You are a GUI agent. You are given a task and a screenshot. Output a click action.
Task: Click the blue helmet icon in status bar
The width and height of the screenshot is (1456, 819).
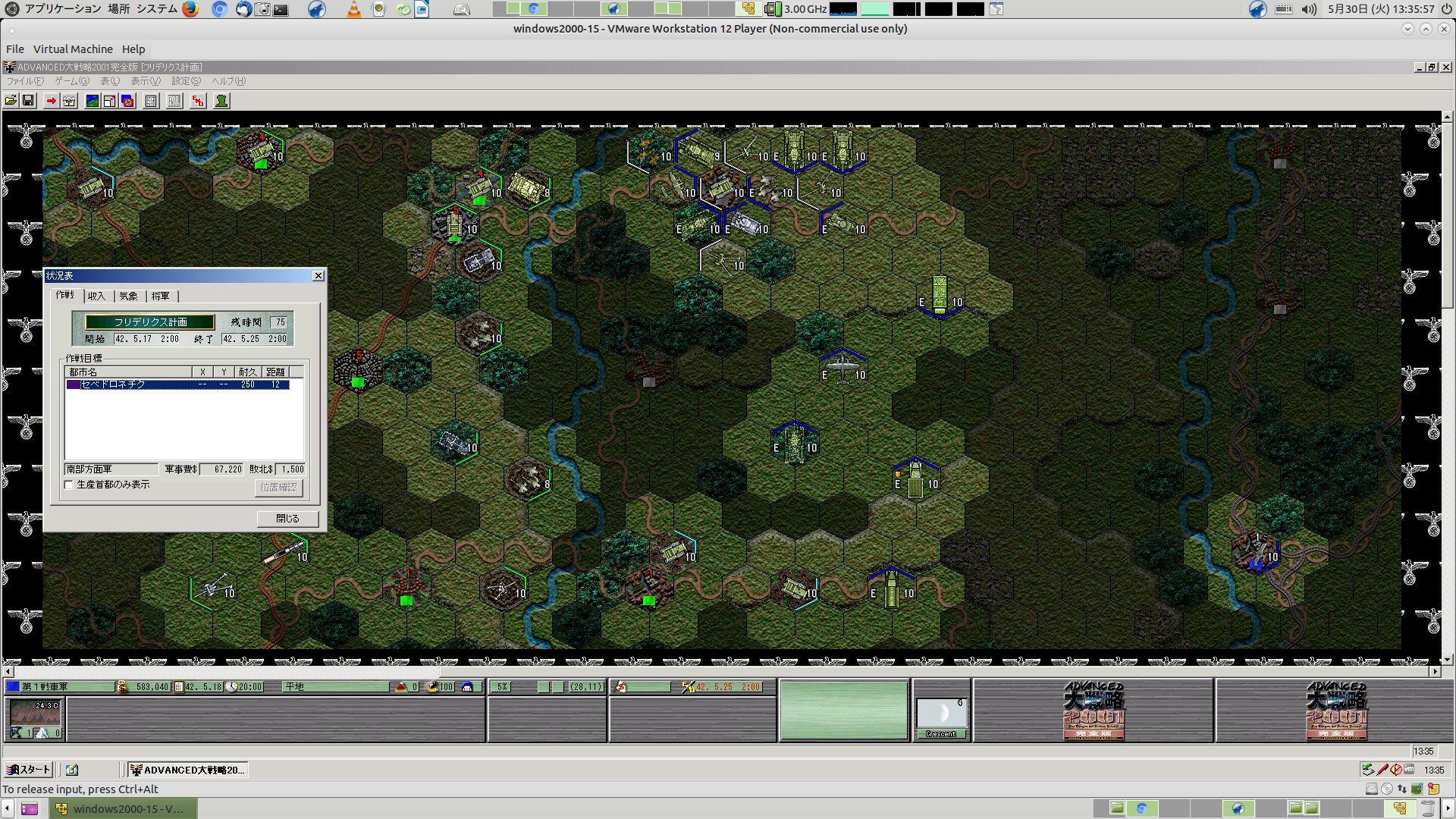(467, 687)
